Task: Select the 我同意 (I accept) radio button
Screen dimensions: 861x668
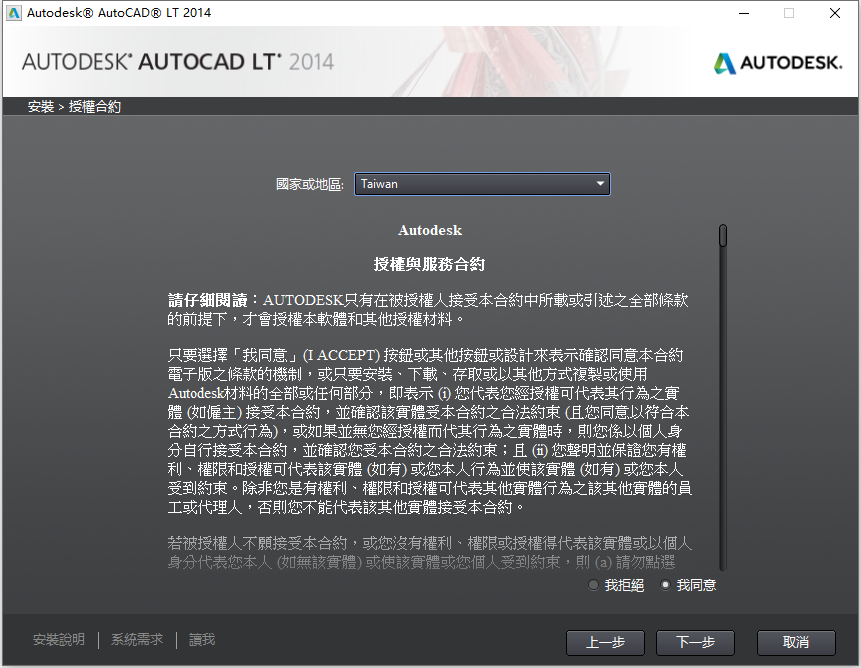Action: (666, 585)
